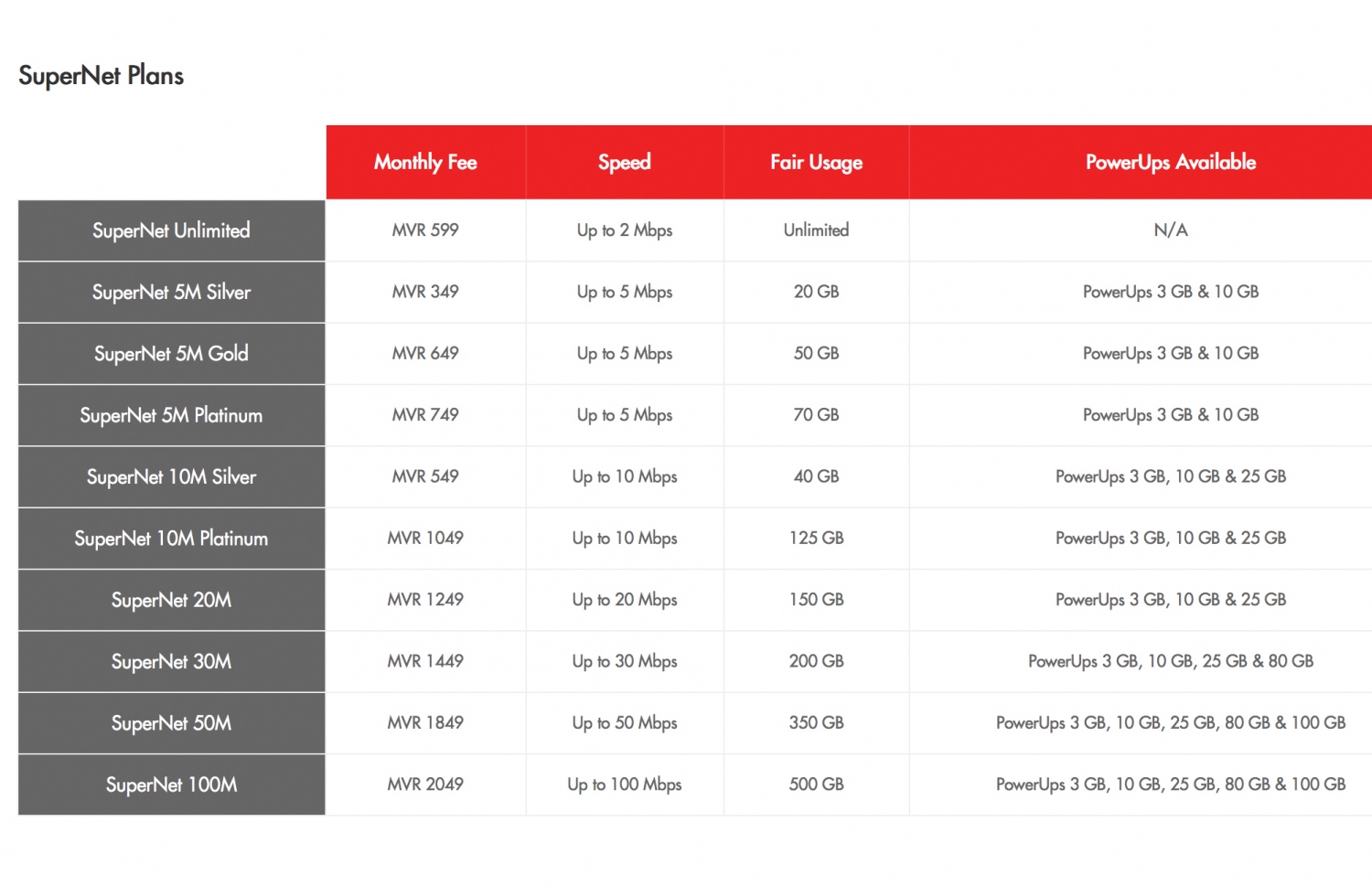Select the Speed column header
Viewport: 1372px width, 886px height.
[x=625, y=163]
